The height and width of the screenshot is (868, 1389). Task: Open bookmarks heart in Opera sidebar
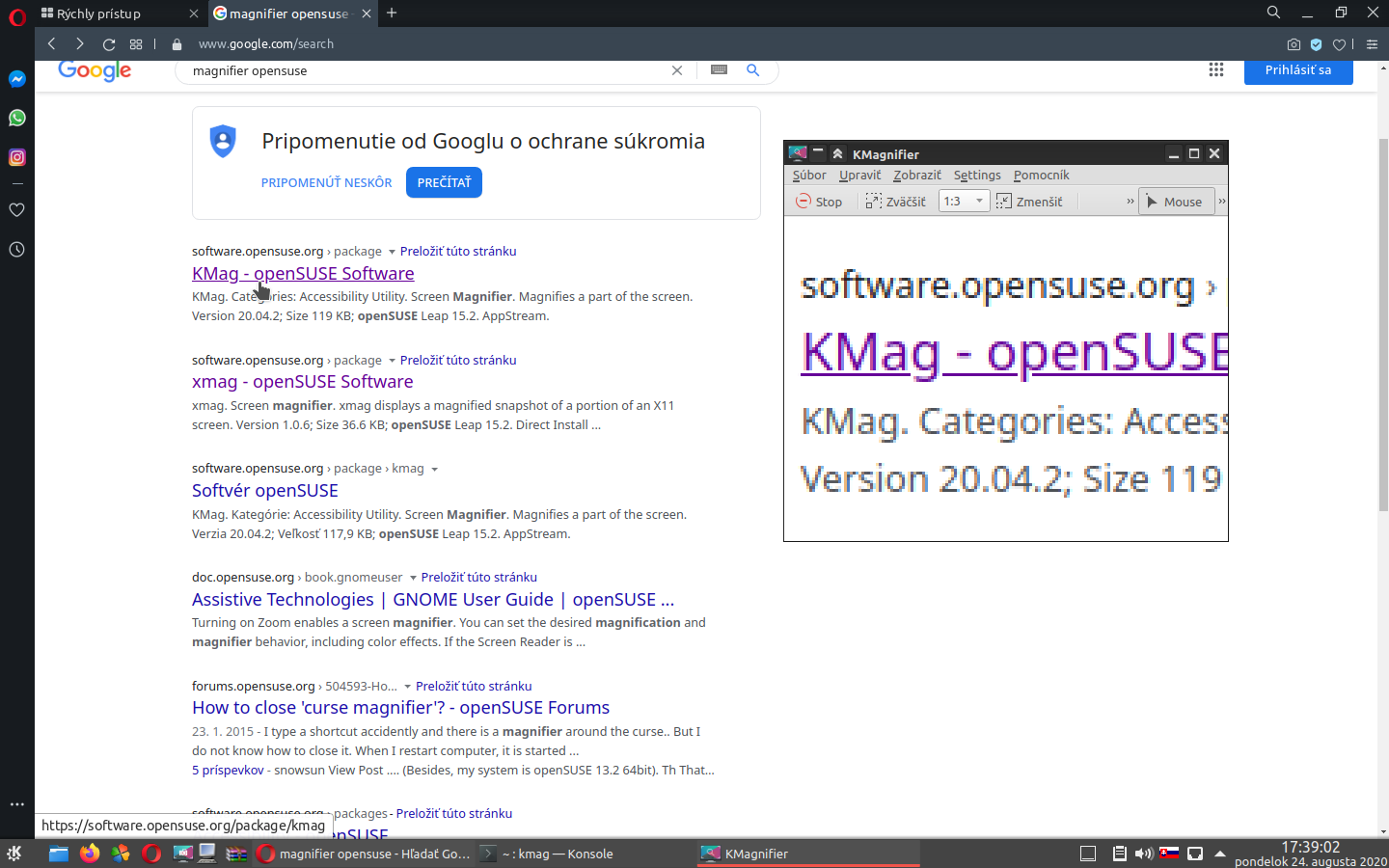click(17, 210)
